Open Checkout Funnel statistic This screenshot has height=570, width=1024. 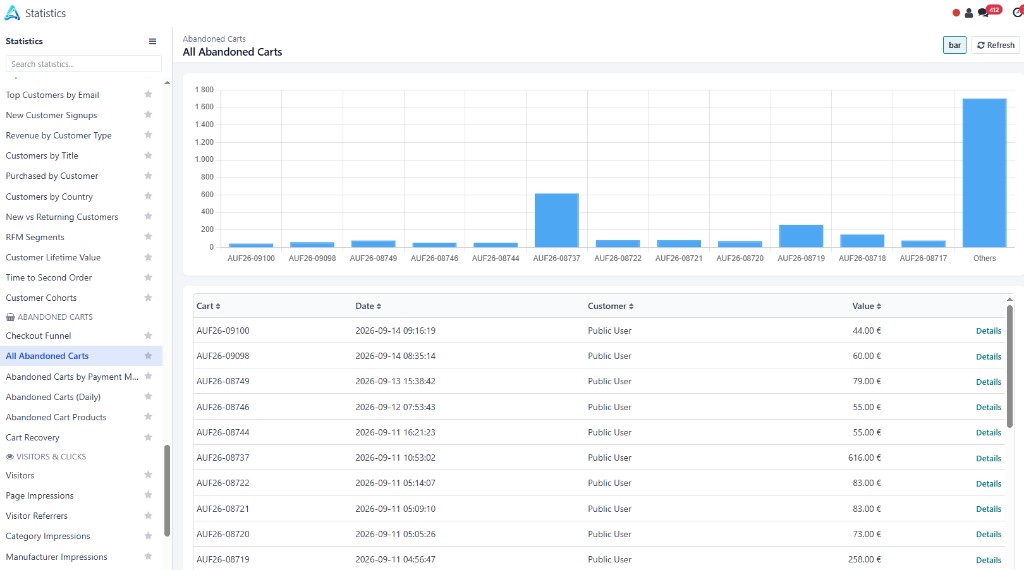pyautogui.click(x=39, y=336)
